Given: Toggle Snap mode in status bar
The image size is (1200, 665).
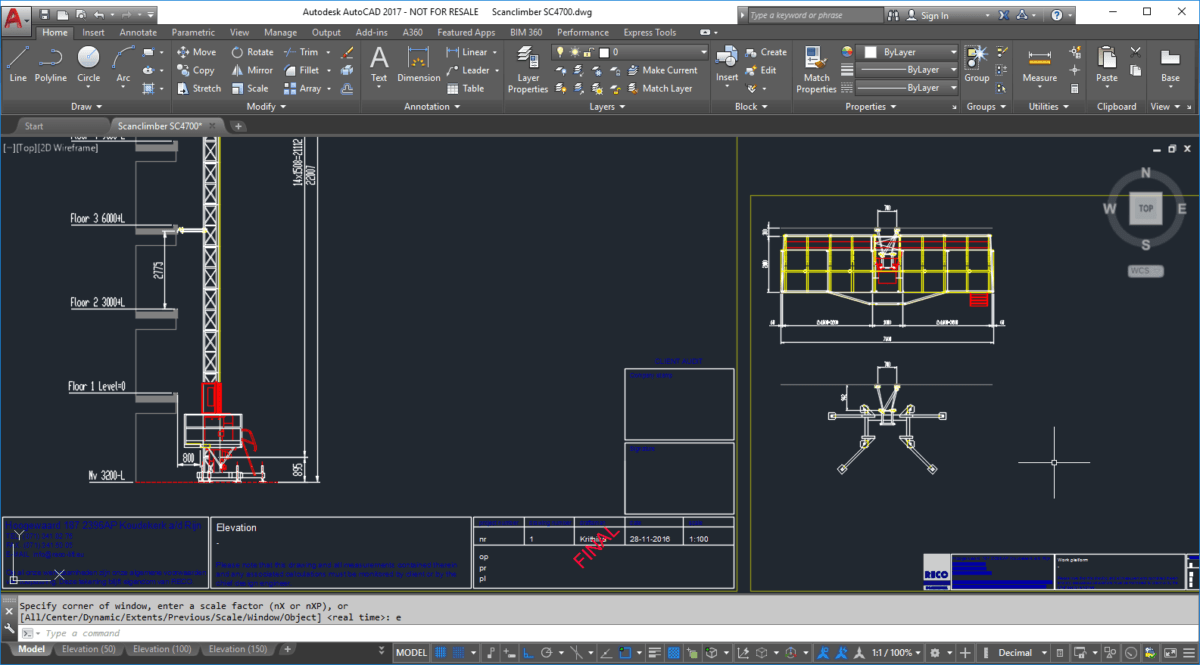Looking at the screenshot, I should coord(459,652).
